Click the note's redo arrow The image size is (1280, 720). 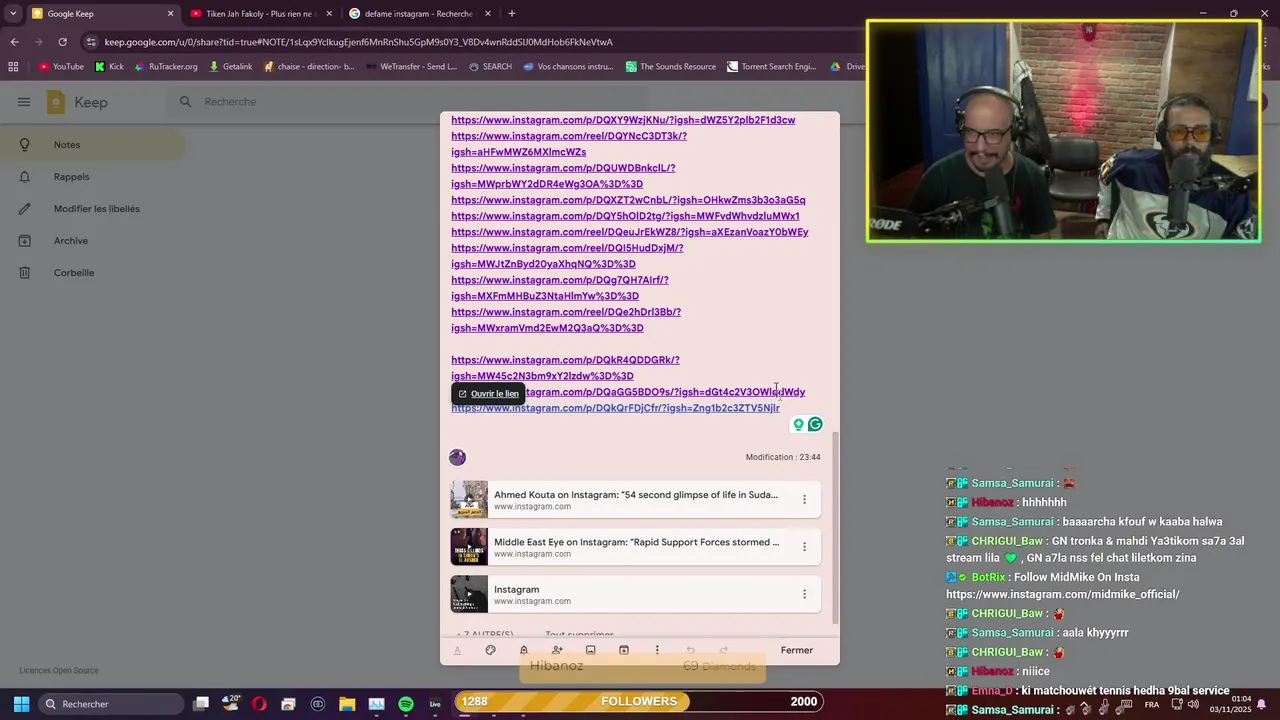(x=724, y=650)
